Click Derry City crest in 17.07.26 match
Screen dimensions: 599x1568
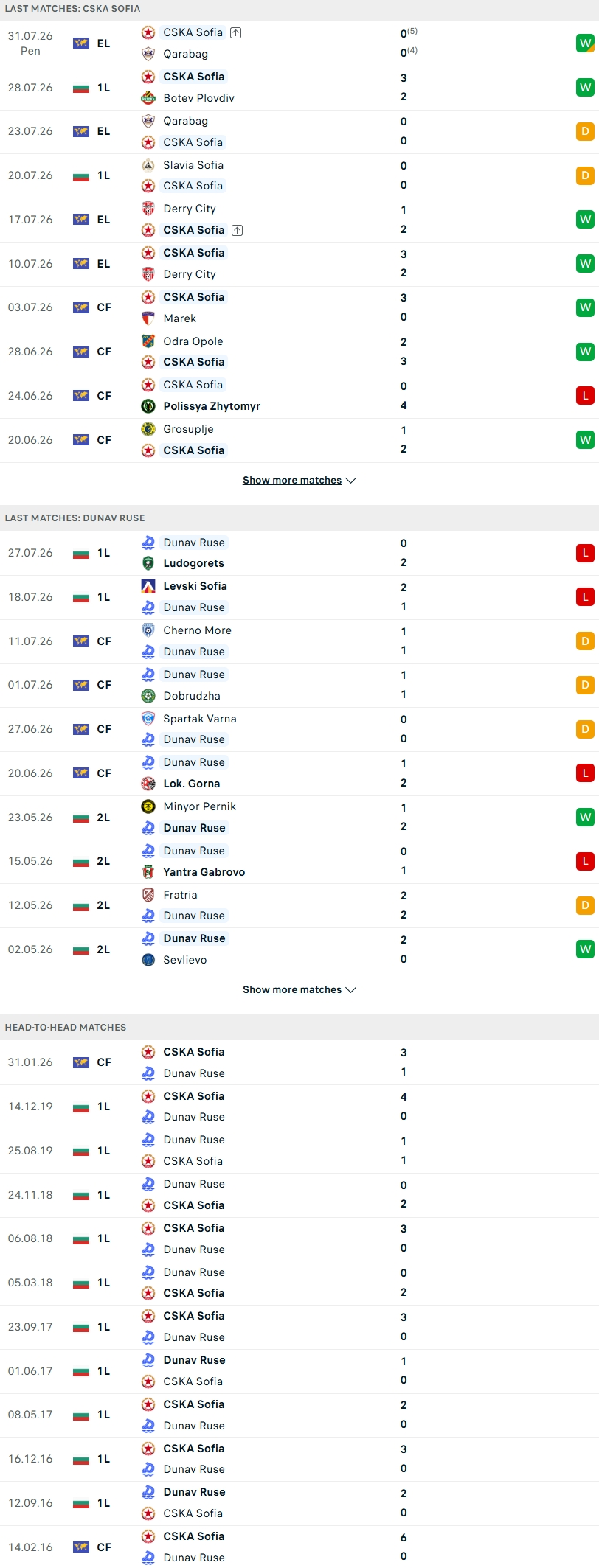coord(148,209)
